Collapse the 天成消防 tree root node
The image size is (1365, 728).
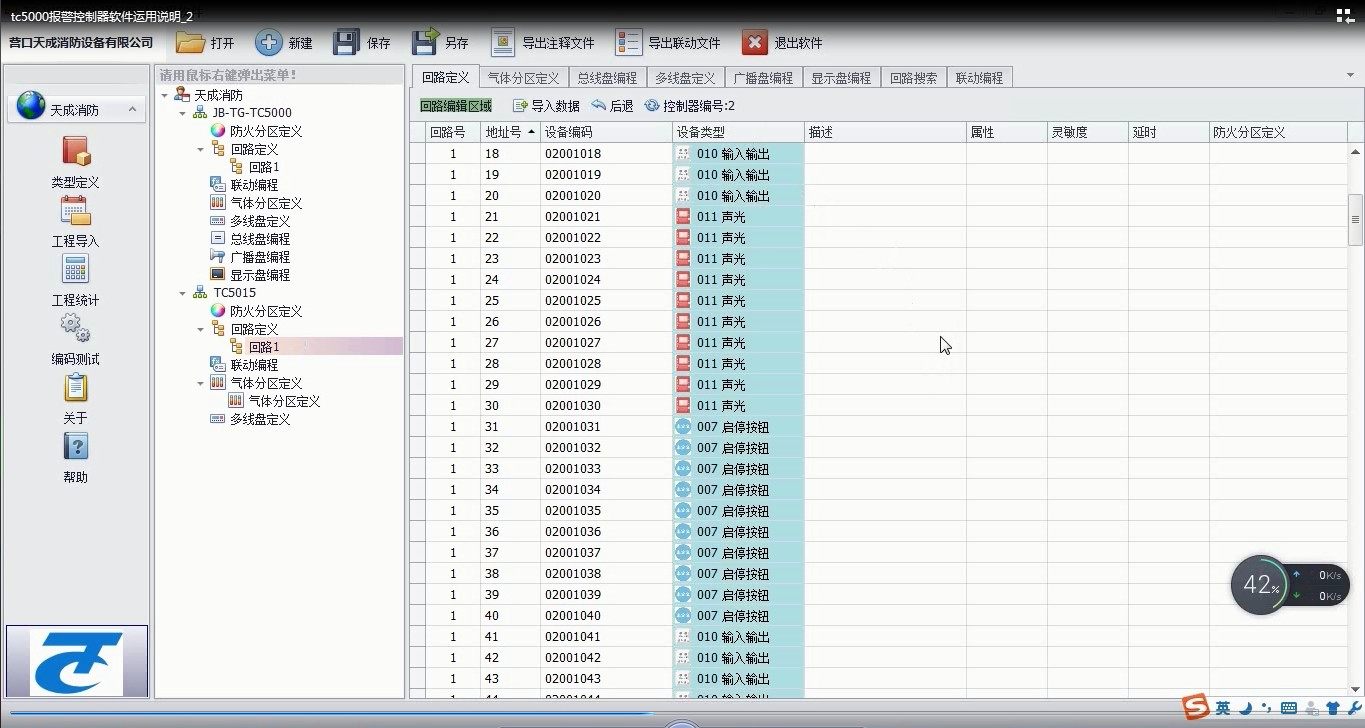click(165, 95)
